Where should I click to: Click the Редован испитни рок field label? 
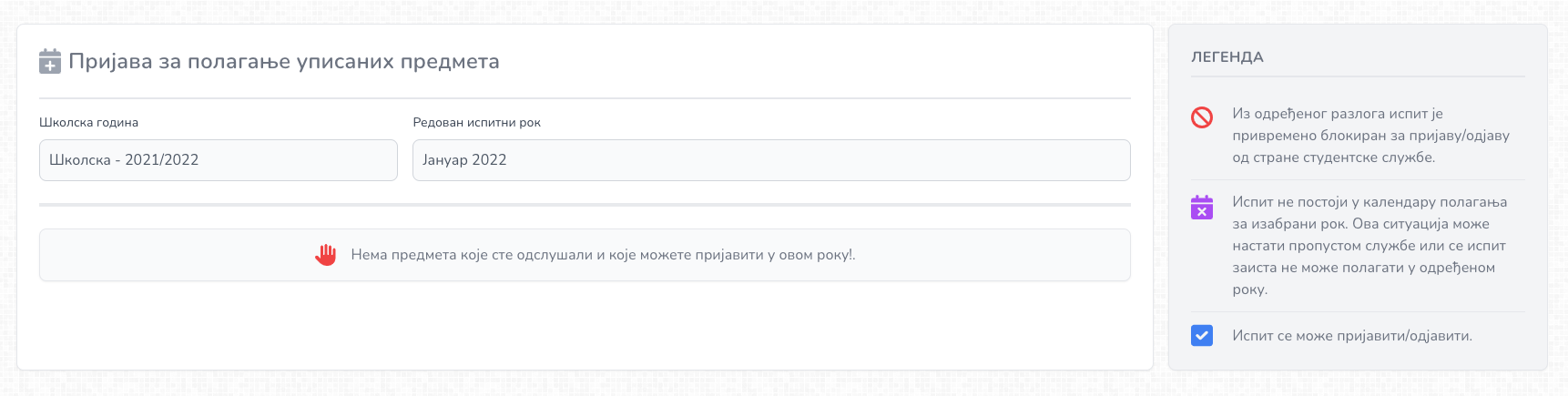pyautogui.click(x=476, y=122)
